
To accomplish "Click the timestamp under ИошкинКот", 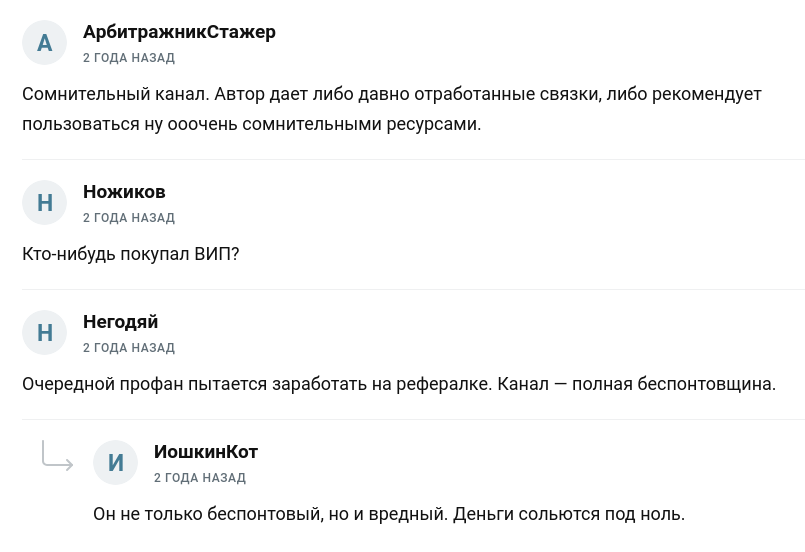I will (x=200, y=478).
